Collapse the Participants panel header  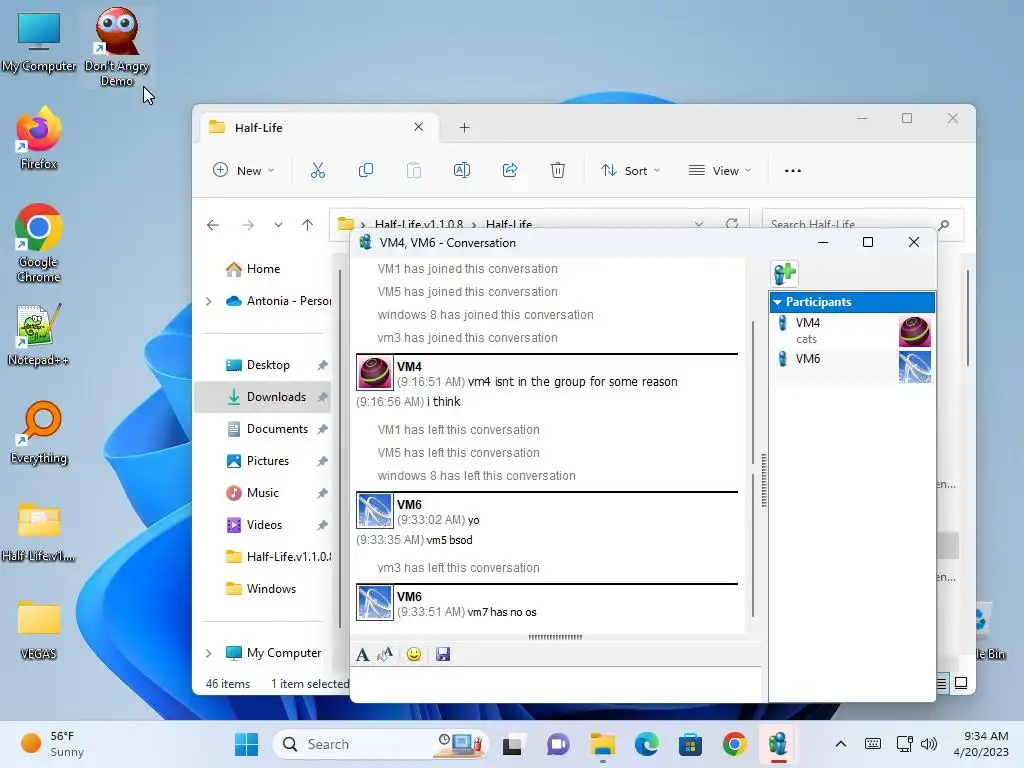pyautogui.click(x=852, y=302)
